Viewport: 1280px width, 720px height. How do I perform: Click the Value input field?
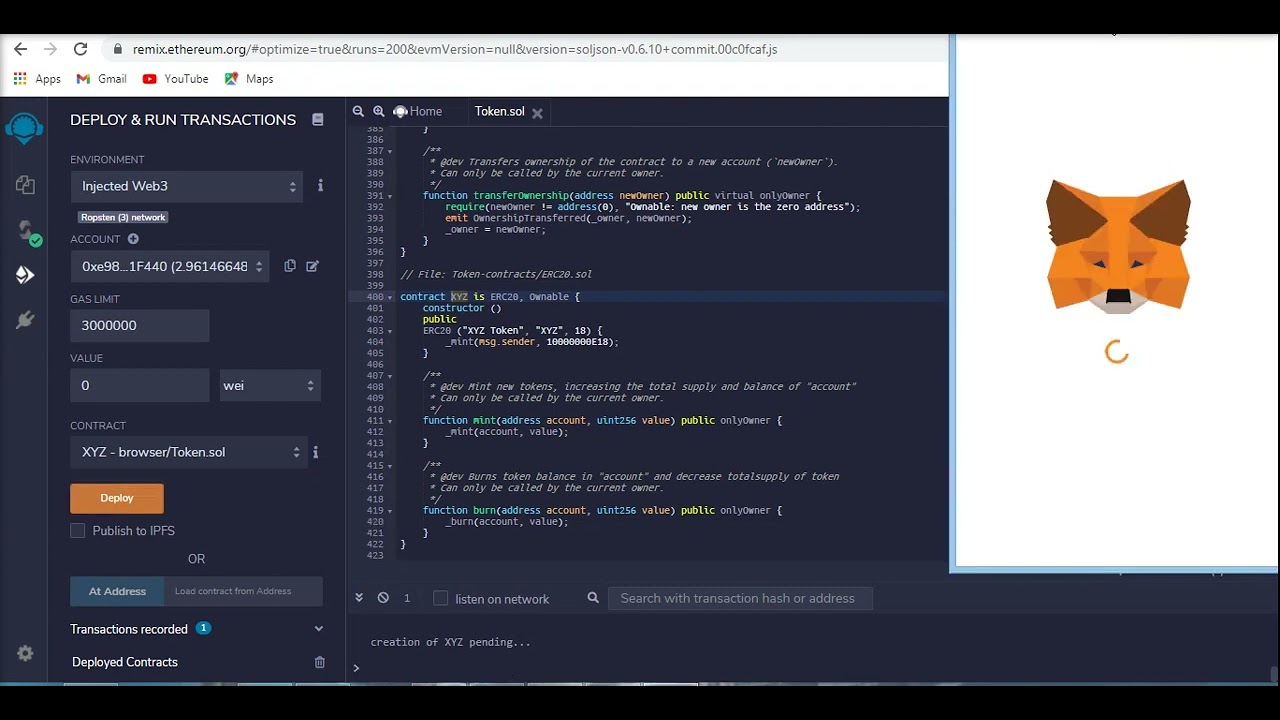(140, 386)
